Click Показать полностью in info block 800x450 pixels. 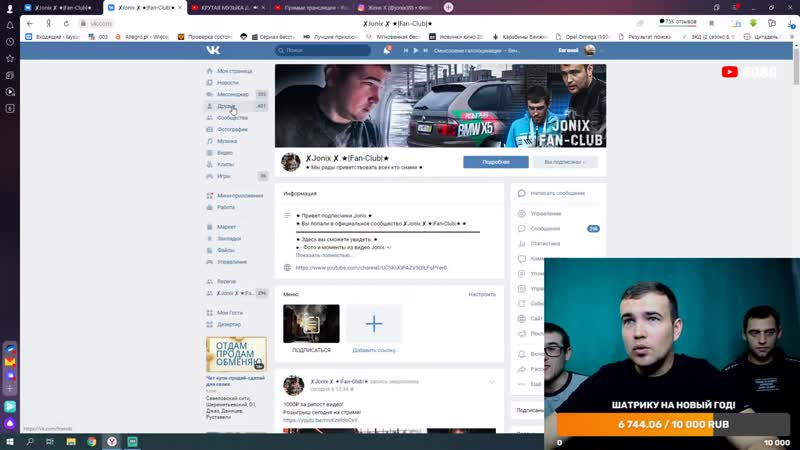323,255
